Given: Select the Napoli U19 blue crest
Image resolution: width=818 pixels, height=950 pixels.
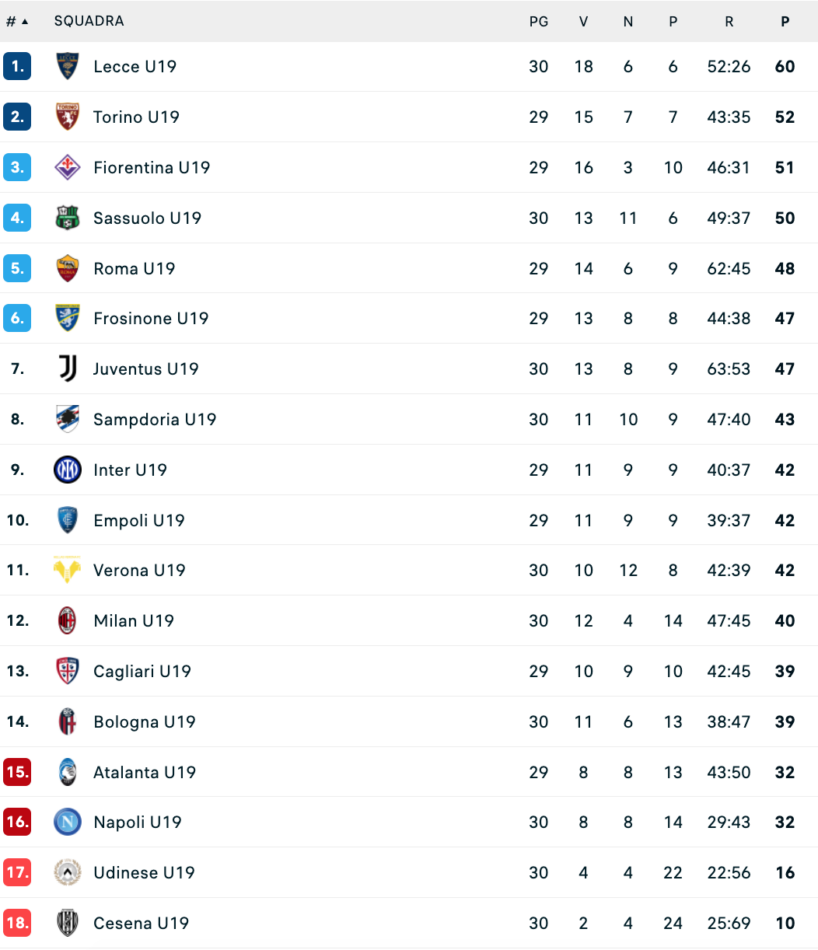Looking at the screenshot, I should (67, 822).
